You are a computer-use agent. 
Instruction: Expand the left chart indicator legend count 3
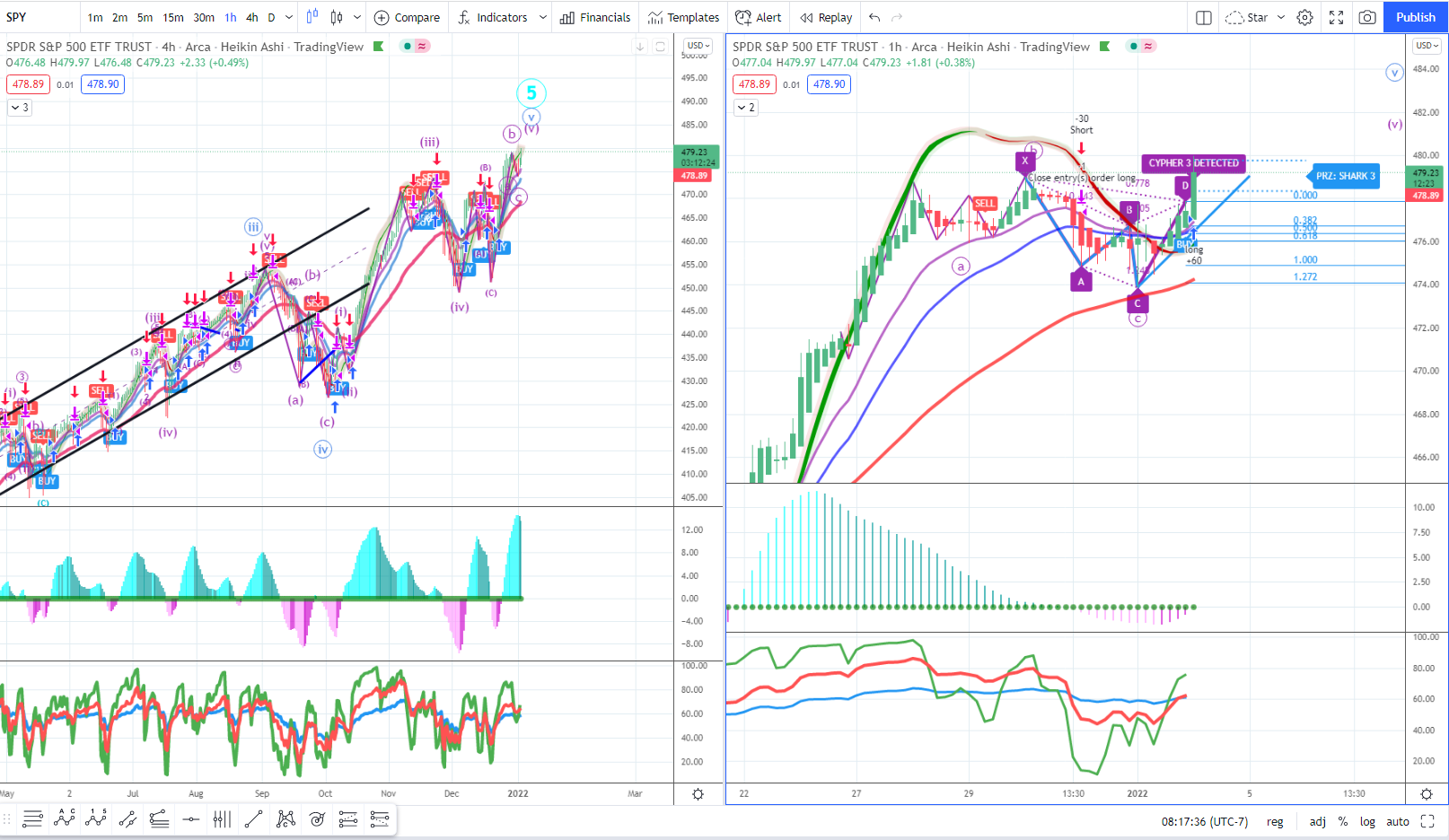click(20, 107)
